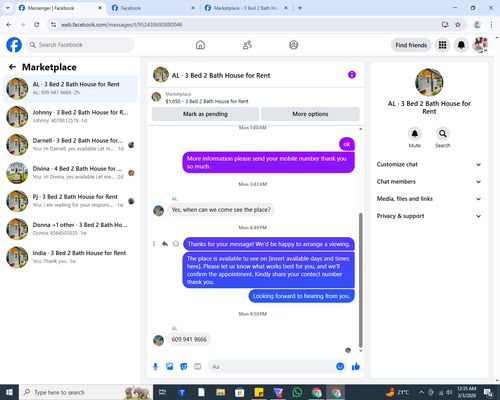Expand Chat members section
Screen dimensions: 500x400
[429, 182]
